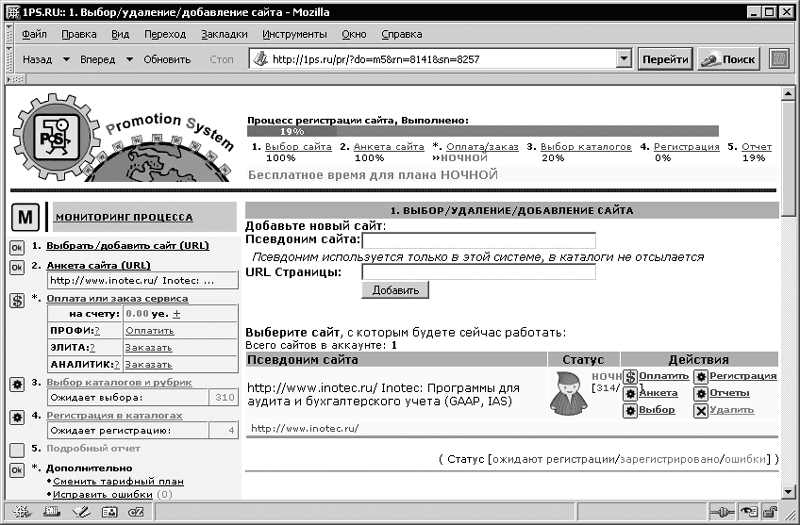Expand the Назад history dropdown arrow
Screen dimensions: 800x525
[x=66, y=59]
